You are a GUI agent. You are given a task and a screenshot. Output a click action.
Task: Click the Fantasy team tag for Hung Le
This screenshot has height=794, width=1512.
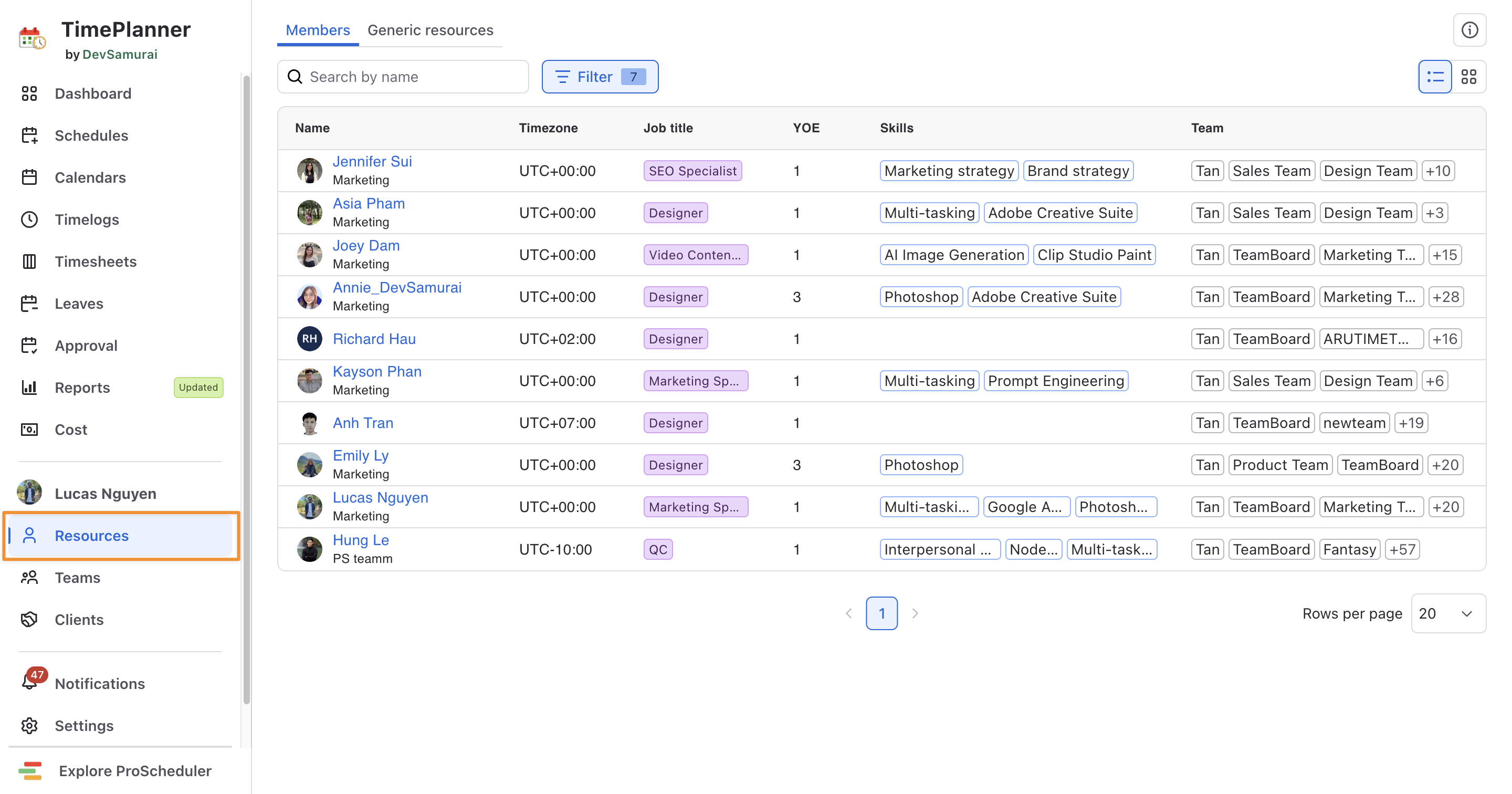1349,550
